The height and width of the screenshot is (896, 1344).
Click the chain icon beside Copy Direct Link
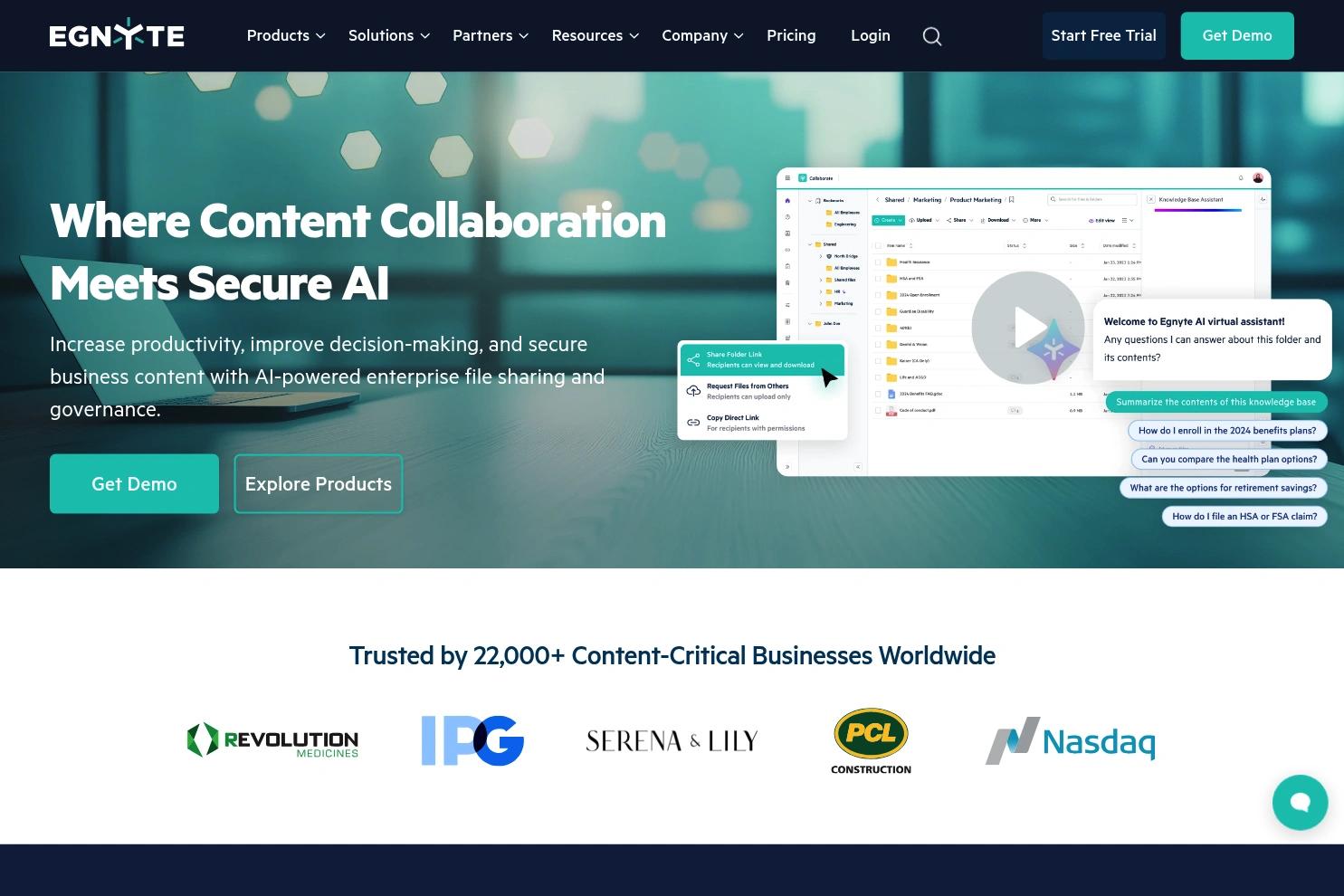[693, 423]
